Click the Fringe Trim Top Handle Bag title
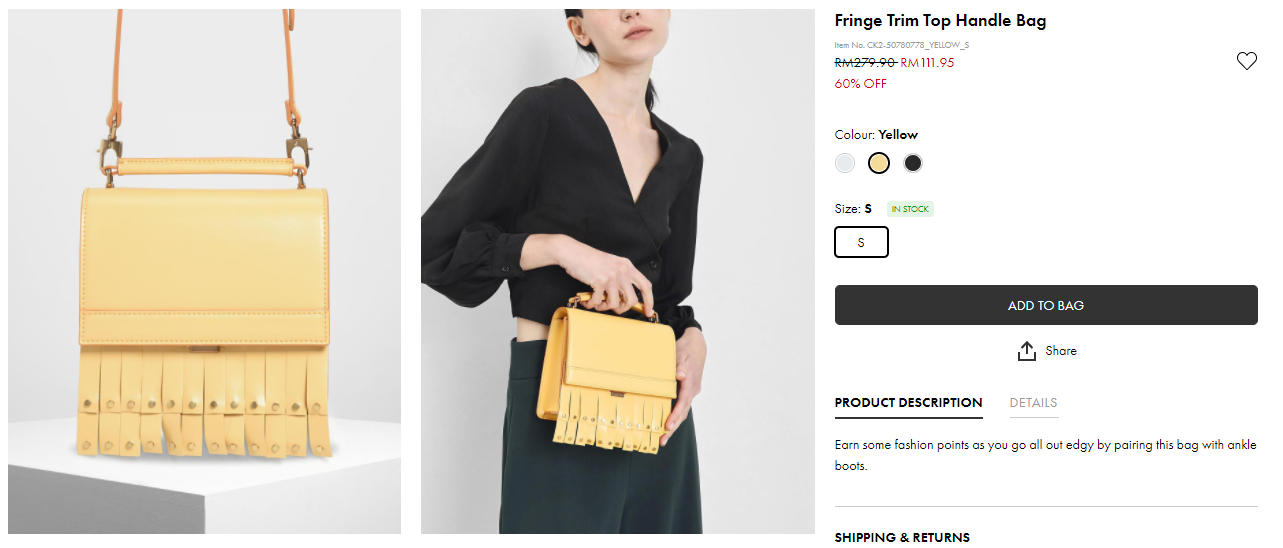1283x548 pixels. pyautogui.click(x=940, y=21)
